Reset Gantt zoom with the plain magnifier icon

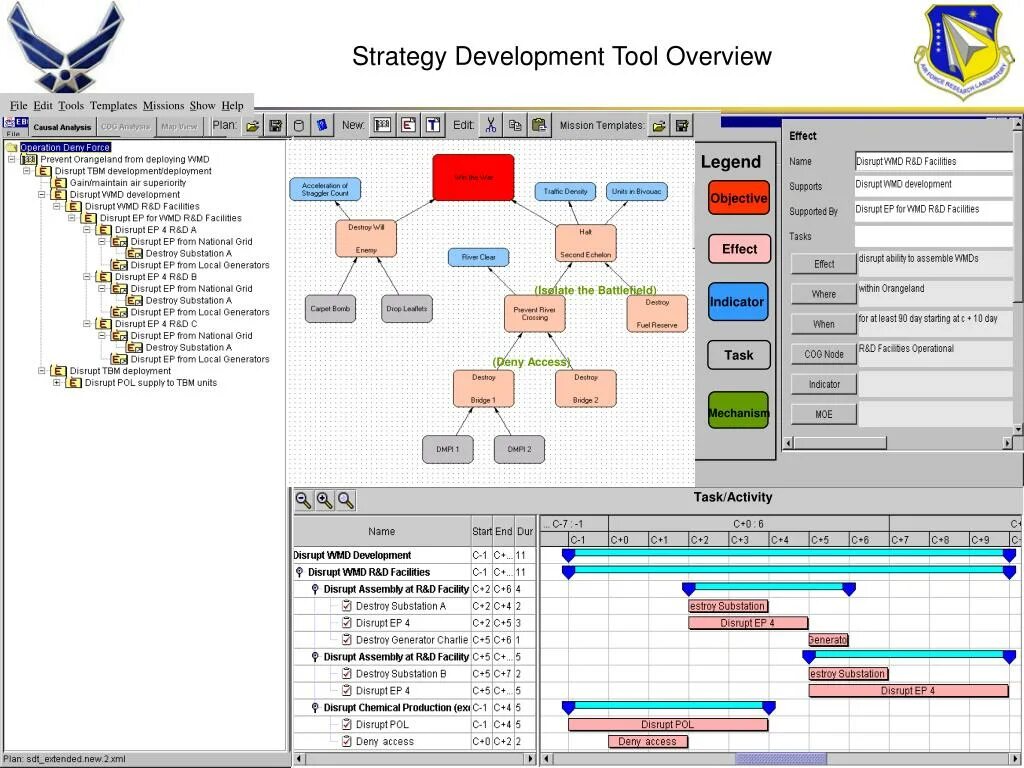click(x=346, y=501)
